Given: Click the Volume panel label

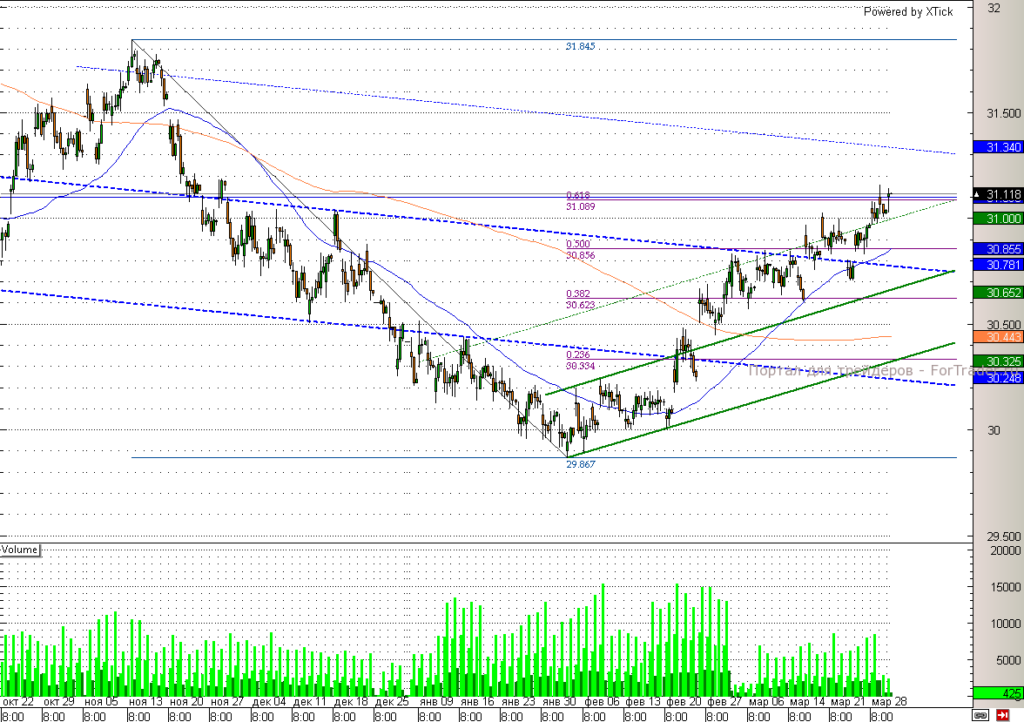Looking at the screenshot, I should (20, 550).
